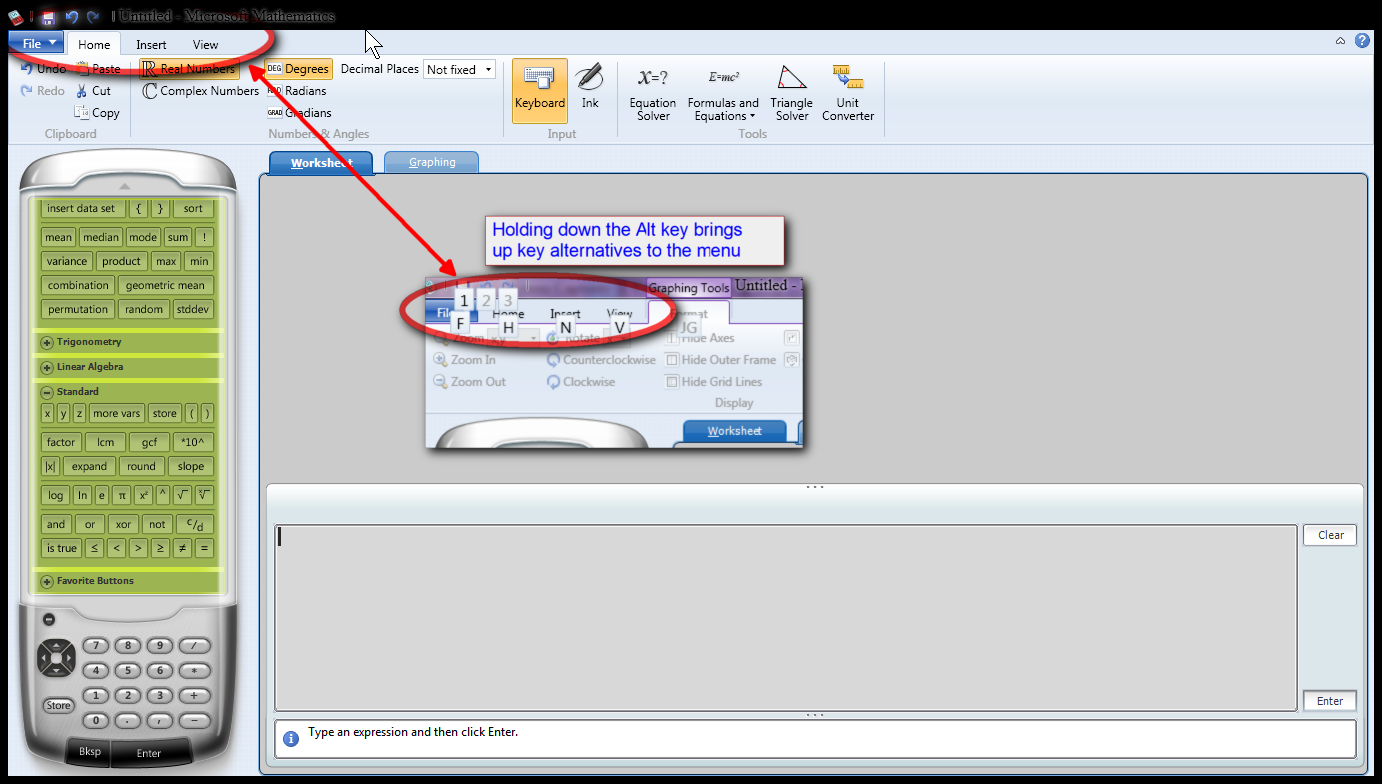This screenshot has width=1382, height=784.
Task: Switch to the View ribbon tab
Action: 205,44
